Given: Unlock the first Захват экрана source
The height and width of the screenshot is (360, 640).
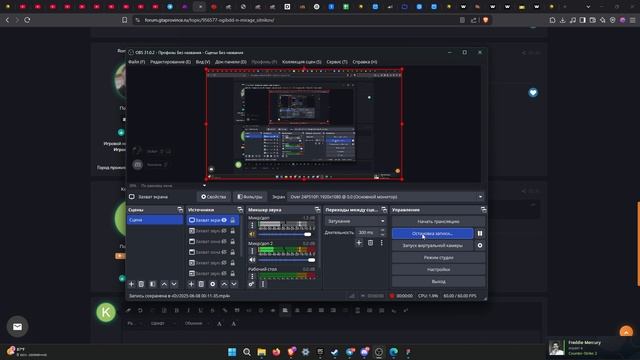Looking at the screenshot, I should coord(233,220).
